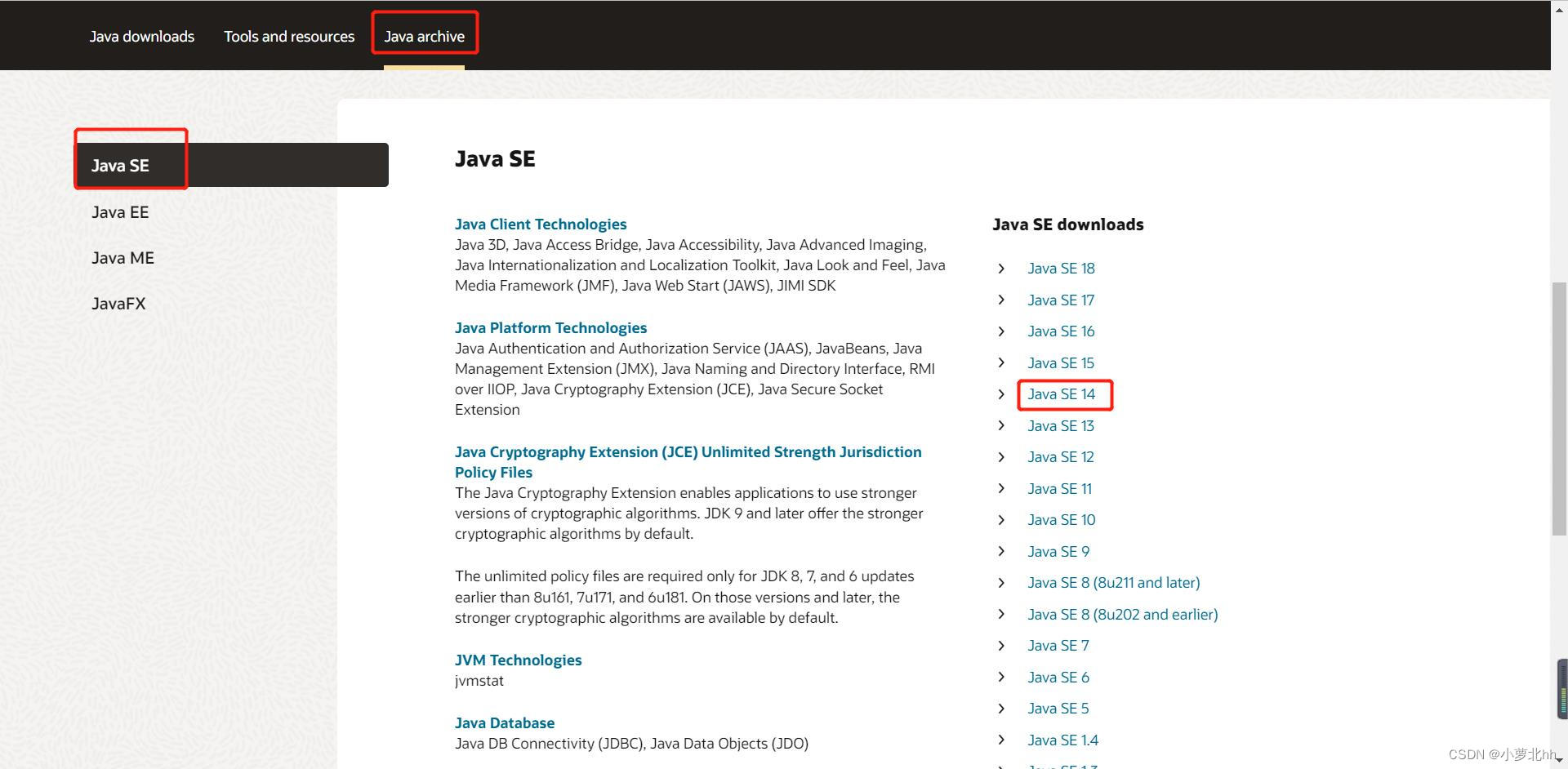Open Java EE sidebar item

120,212
